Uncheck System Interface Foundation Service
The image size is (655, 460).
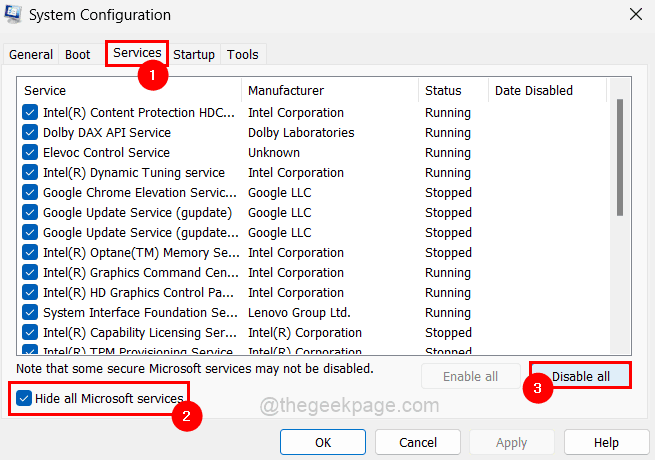pos(30,313)
